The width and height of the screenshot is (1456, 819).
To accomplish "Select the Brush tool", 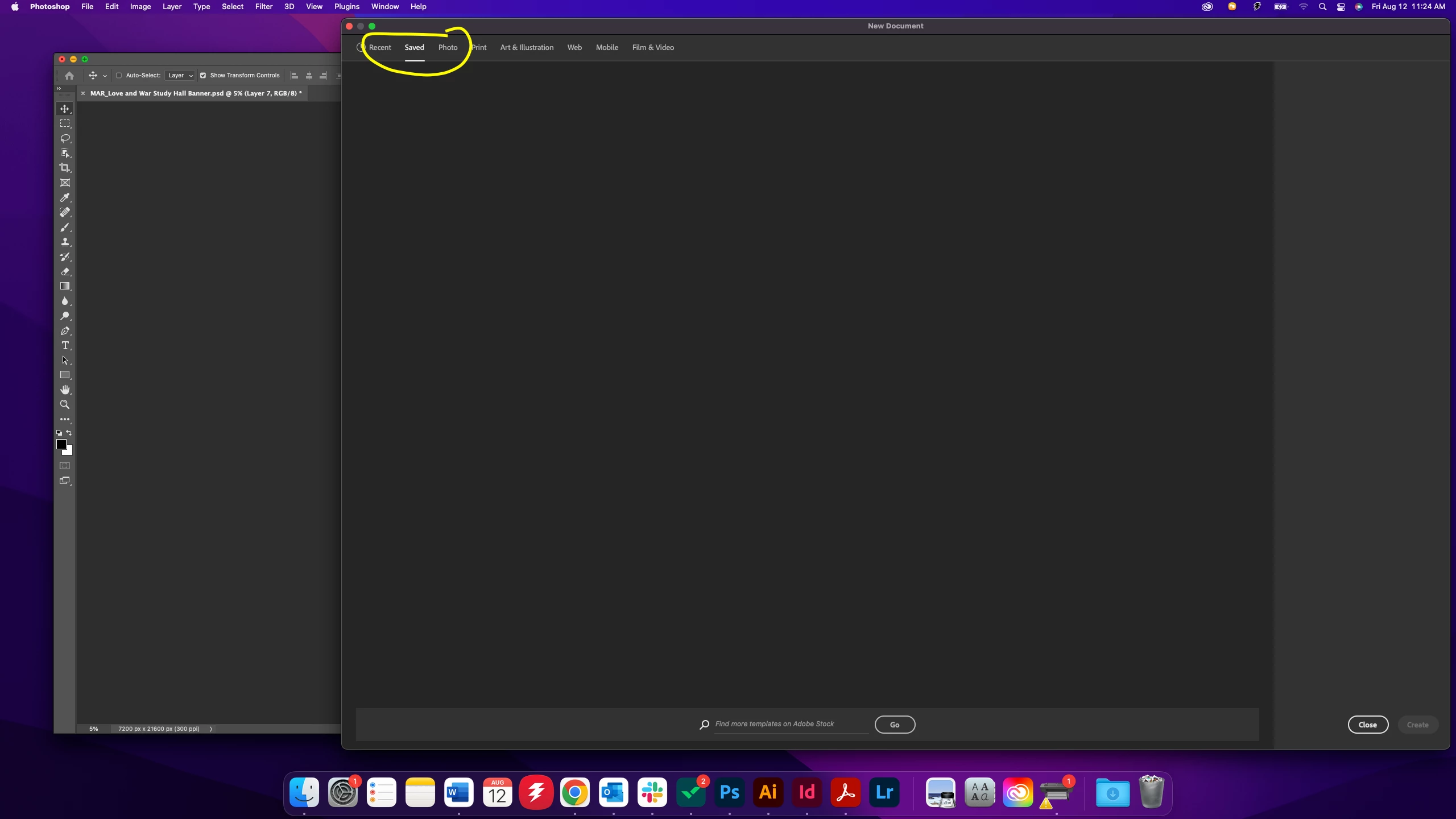I will [65, 227].
